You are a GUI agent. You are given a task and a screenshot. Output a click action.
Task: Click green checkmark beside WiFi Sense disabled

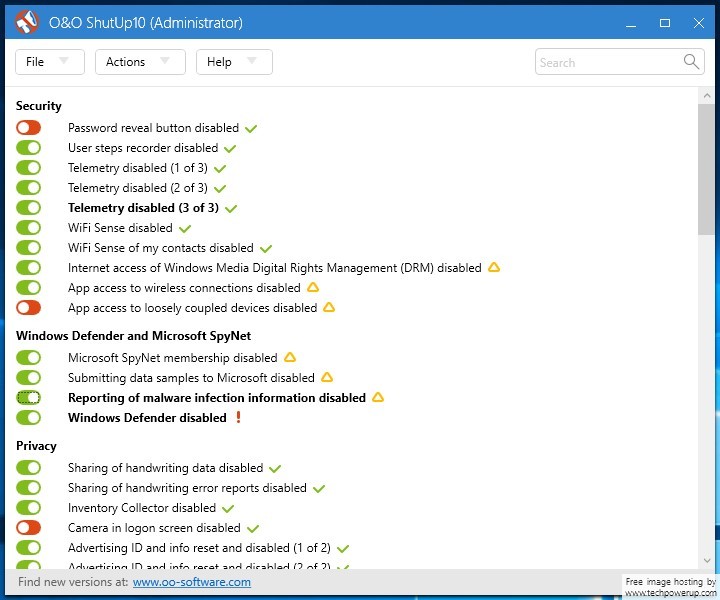click(185, 229)
